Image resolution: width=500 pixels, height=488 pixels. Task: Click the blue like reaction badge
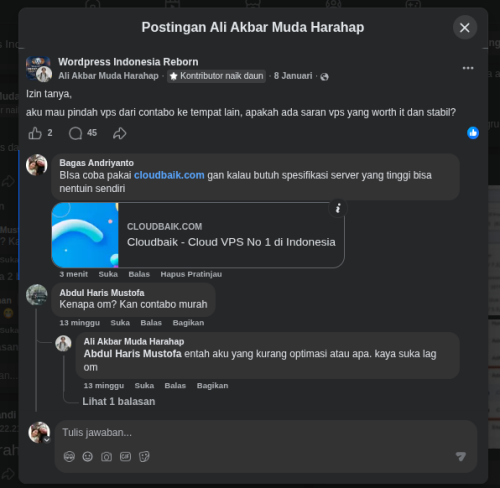tap(473, 133)
